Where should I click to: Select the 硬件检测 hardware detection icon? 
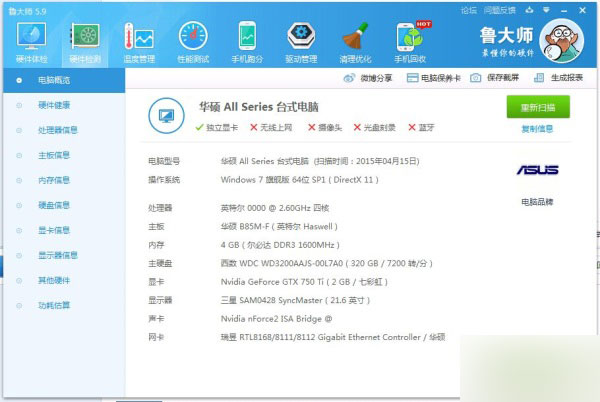coord(85,42)
